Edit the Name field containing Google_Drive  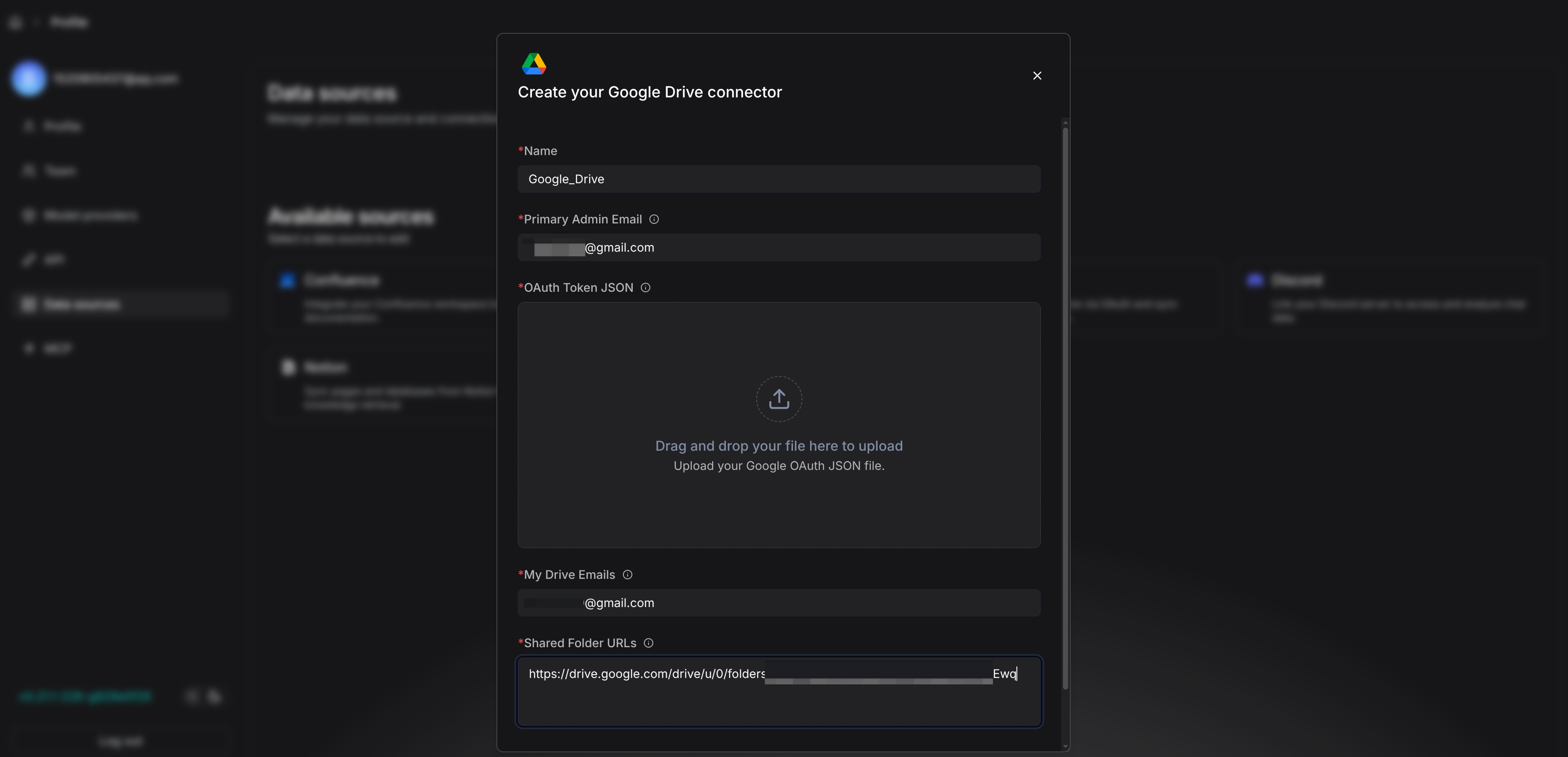pyautogui.click(x=778, y=179)
